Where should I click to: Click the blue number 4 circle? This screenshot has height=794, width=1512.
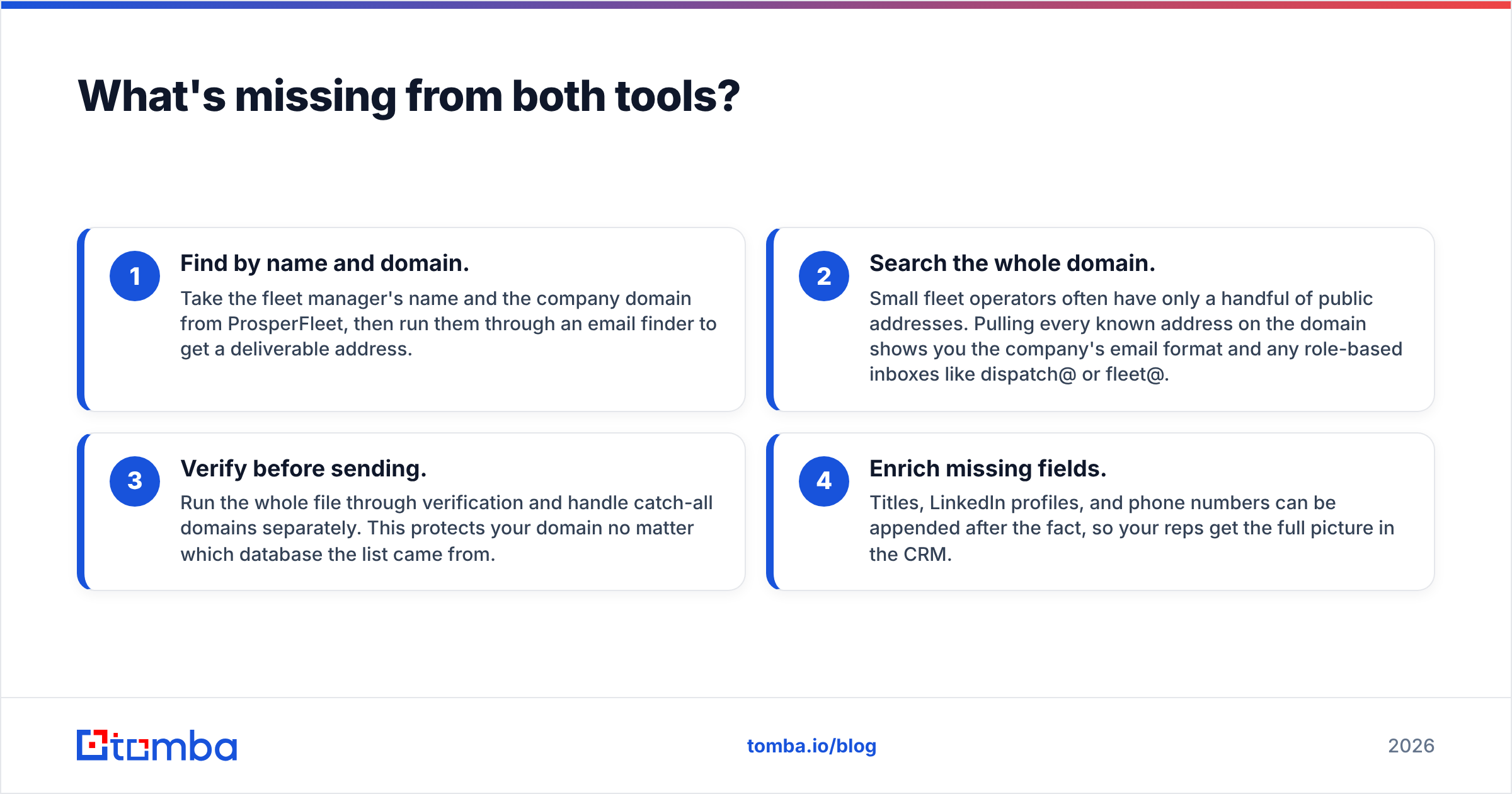pos(824,481)
